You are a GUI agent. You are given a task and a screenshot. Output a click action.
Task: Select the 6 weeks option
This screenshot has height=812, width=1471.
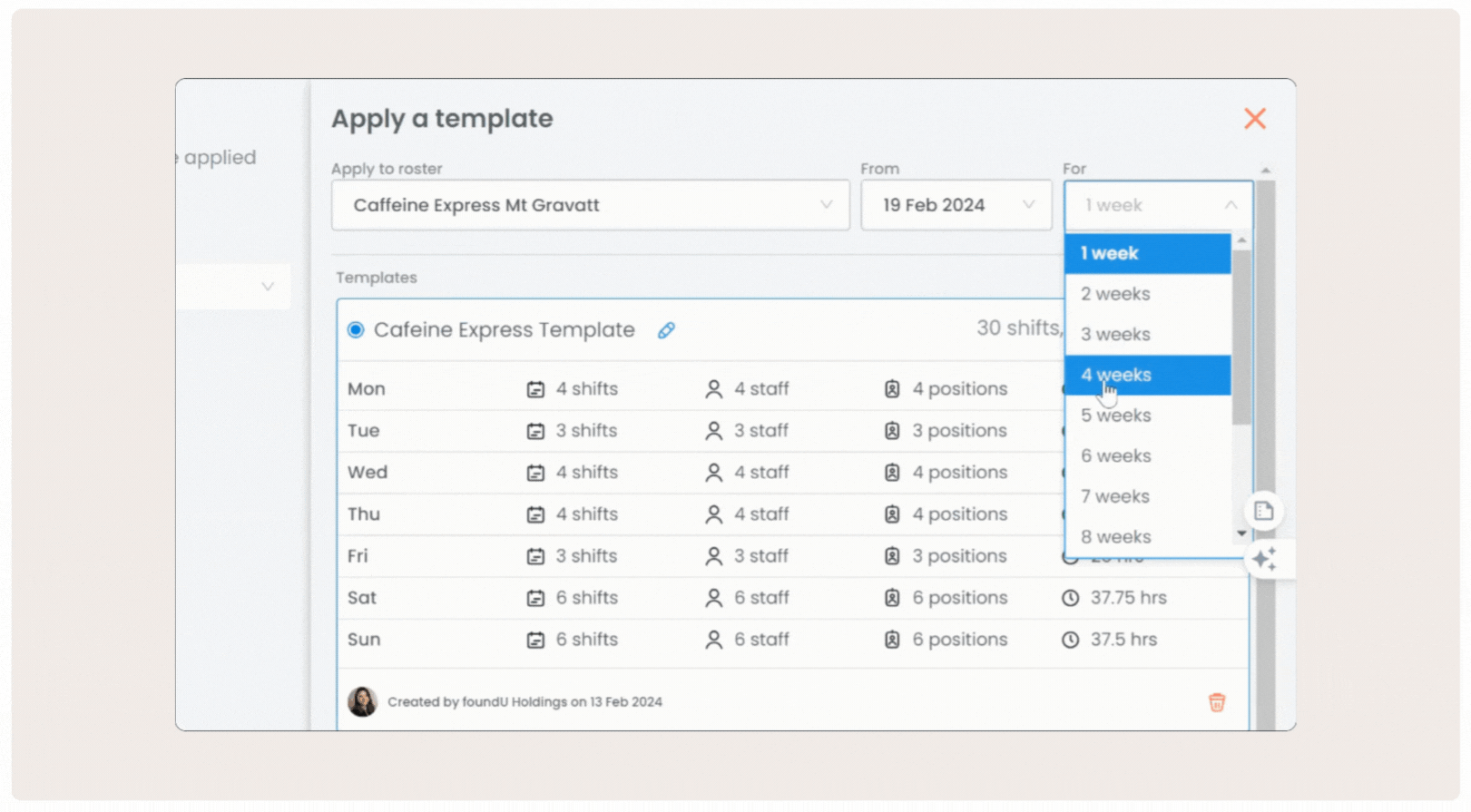point(1147,456)
